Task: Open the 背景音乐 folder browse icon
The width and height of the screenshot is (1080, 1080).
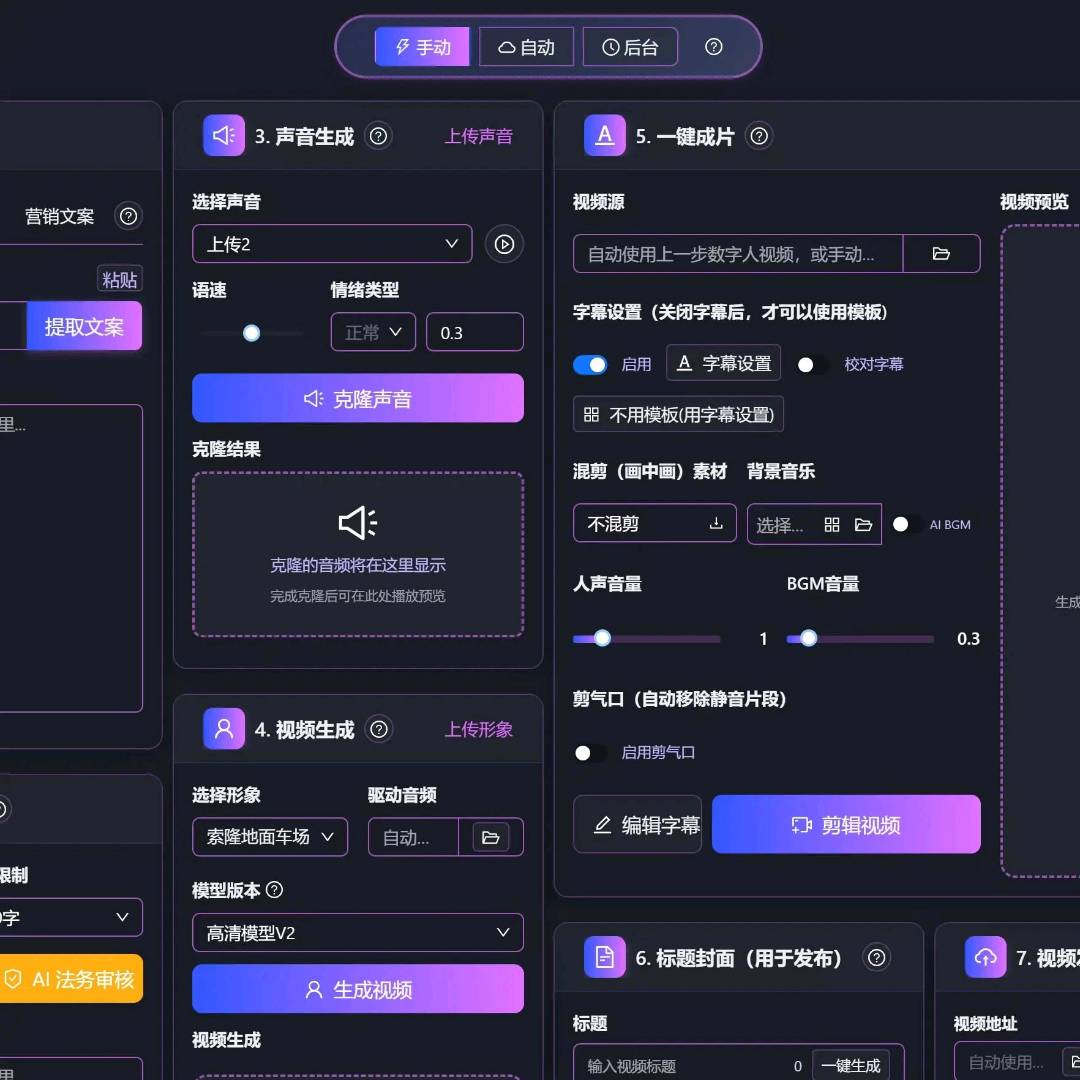Action: (863, 525)
